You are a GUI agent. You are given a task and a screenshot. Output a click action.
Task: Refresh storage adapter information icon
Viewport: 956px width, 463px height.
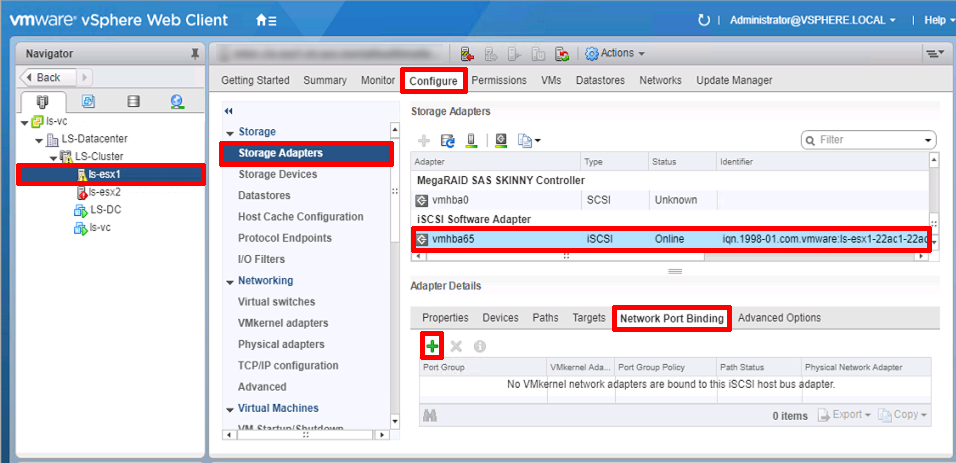[448, 141]
